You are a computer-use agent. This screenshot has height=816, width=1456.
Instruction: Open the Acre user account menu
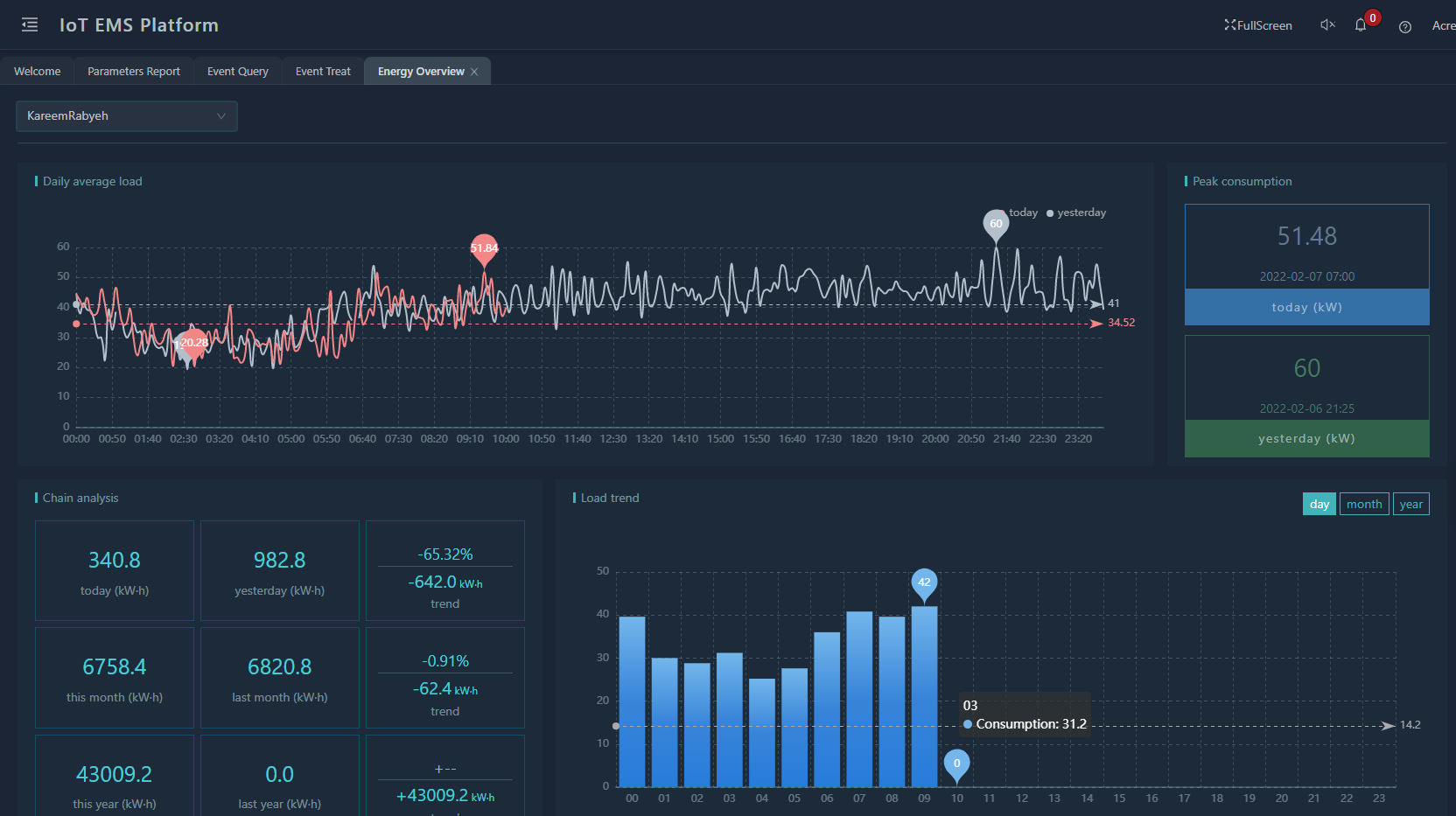click(1443, 25)
